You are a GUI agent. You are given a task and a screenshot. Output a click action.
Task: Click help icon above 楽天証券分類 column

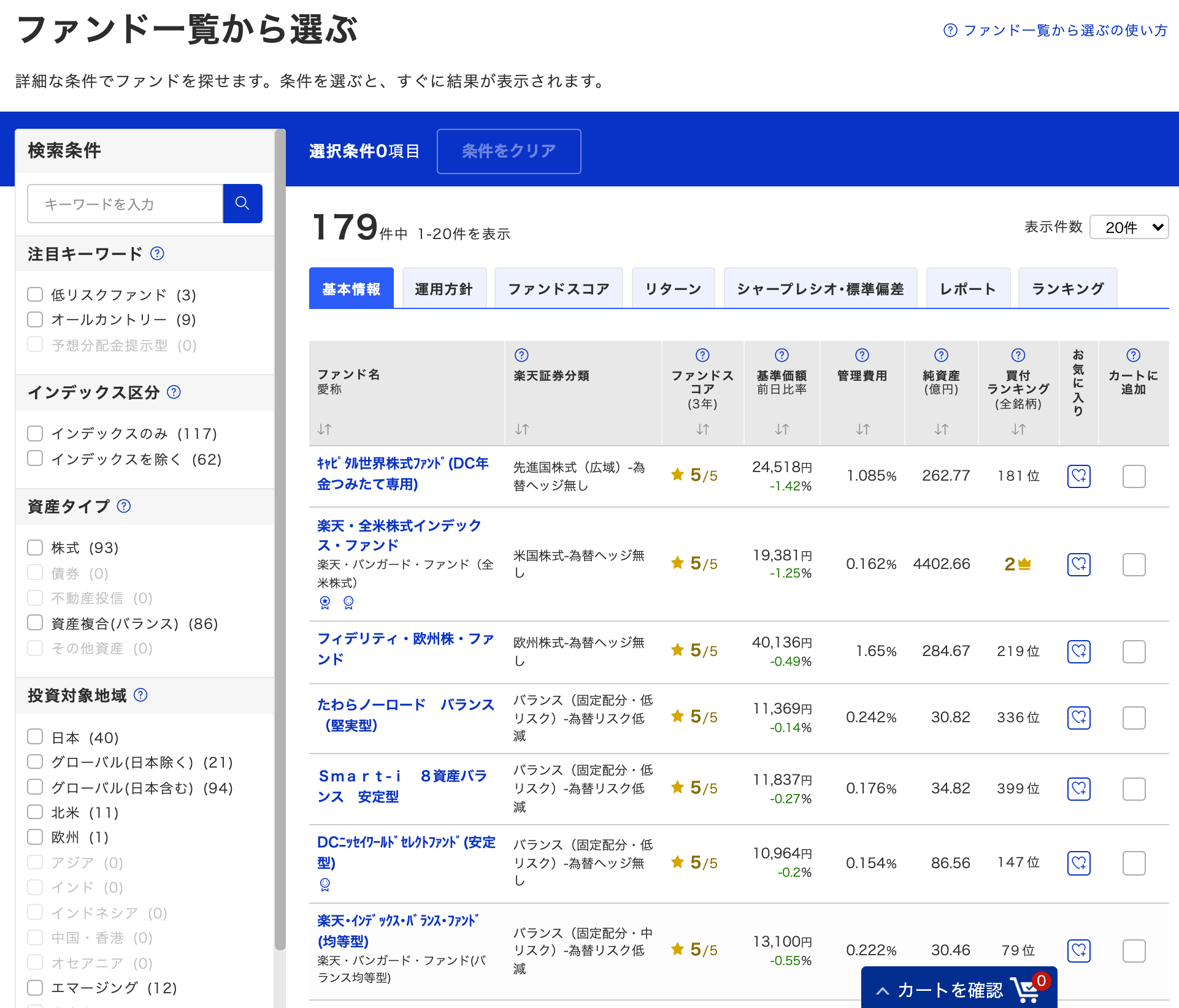pyautogui.click(x=521, y=355)
